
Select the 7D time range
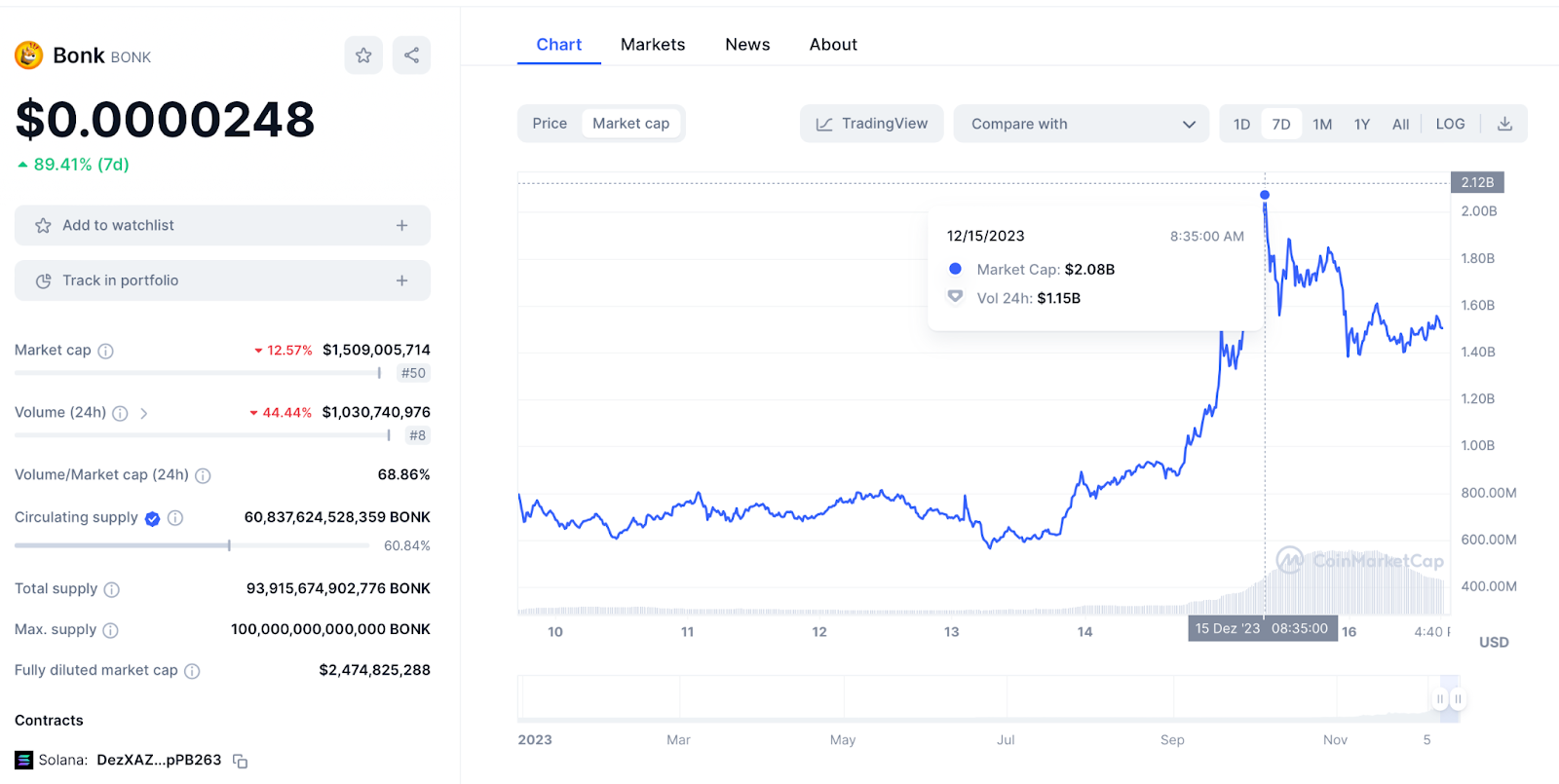tap(1281, 124)
